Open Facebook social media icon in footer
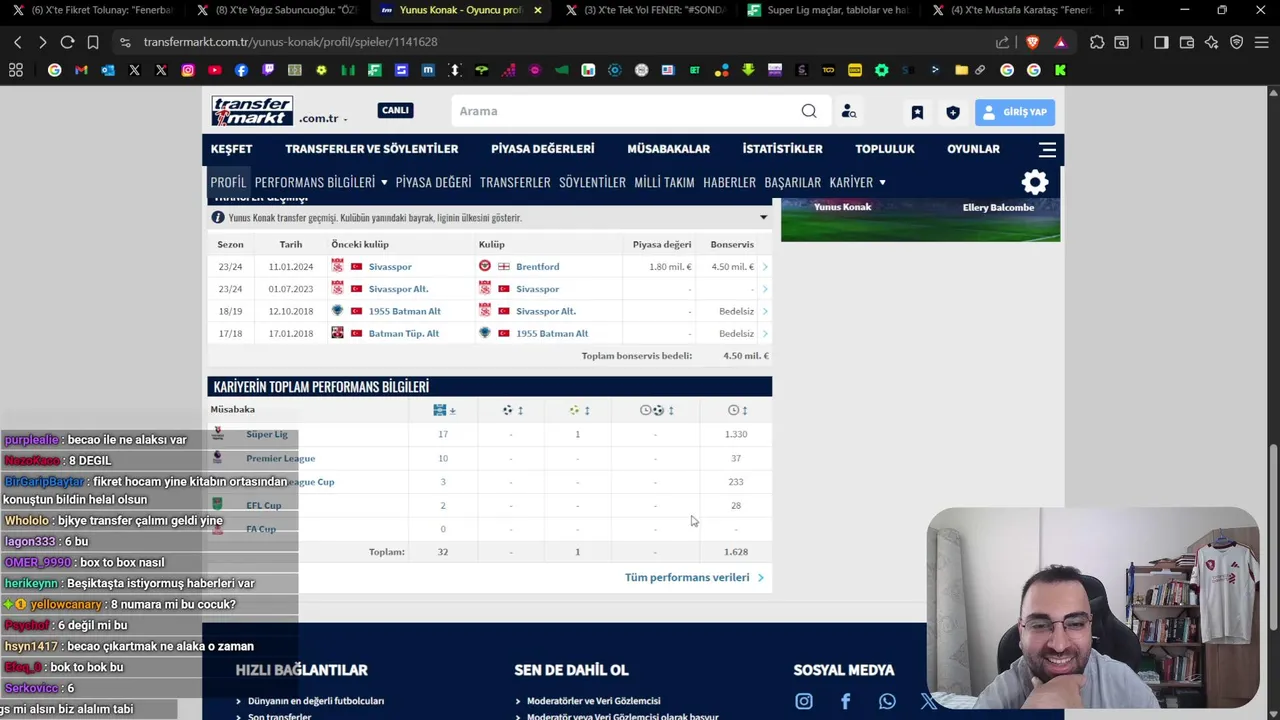 (x=846, y=701)
